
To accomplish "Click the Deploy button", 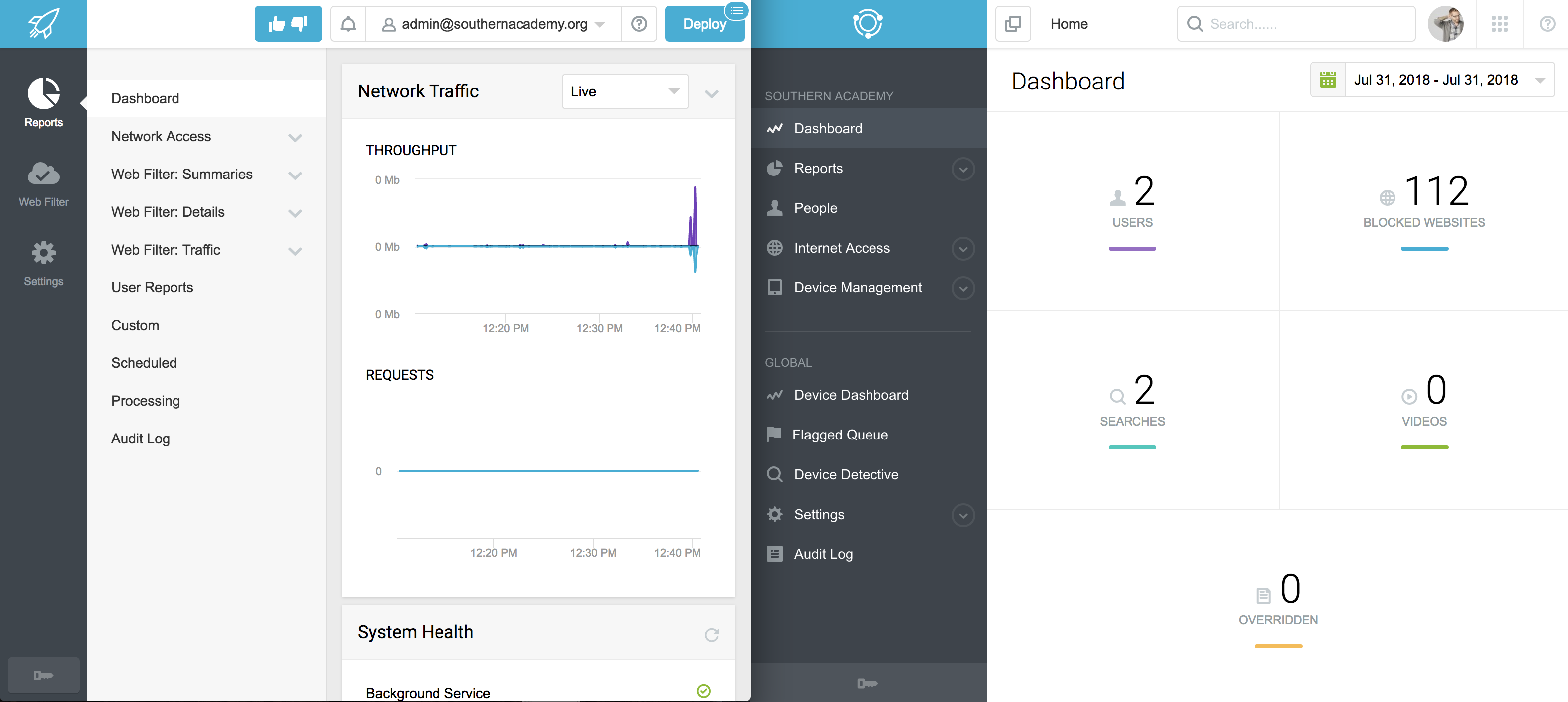I will pyautogui.click(x=704, y=24).
